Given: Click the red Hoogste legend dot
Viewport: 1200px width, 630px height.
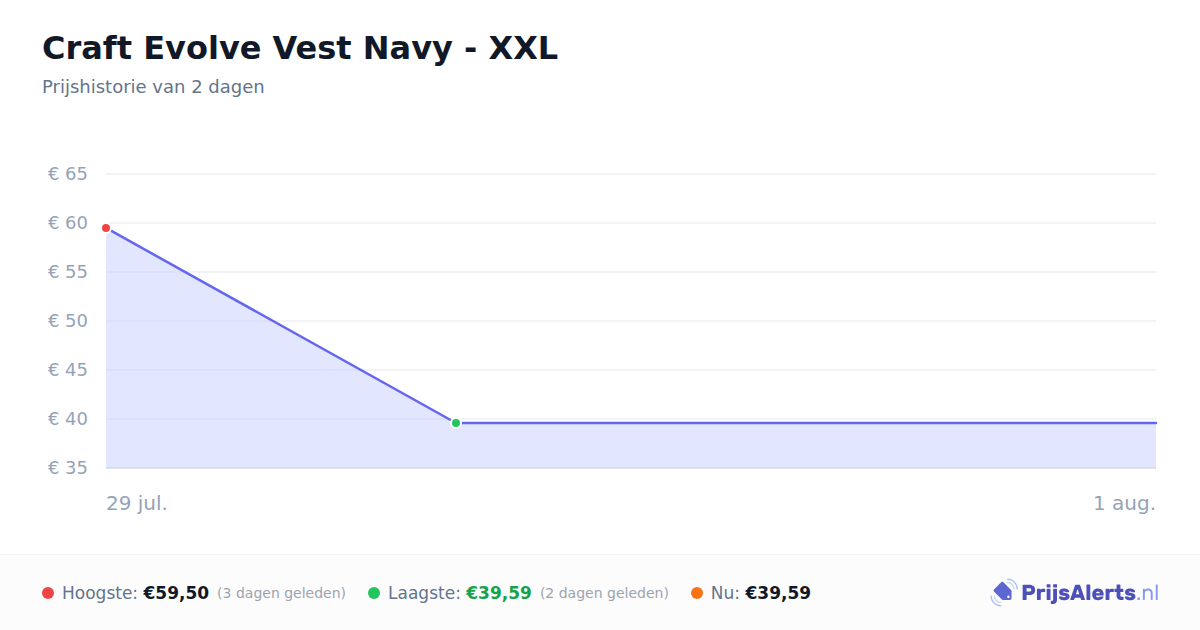Looking at the screenshot, I should coord(48,593).
